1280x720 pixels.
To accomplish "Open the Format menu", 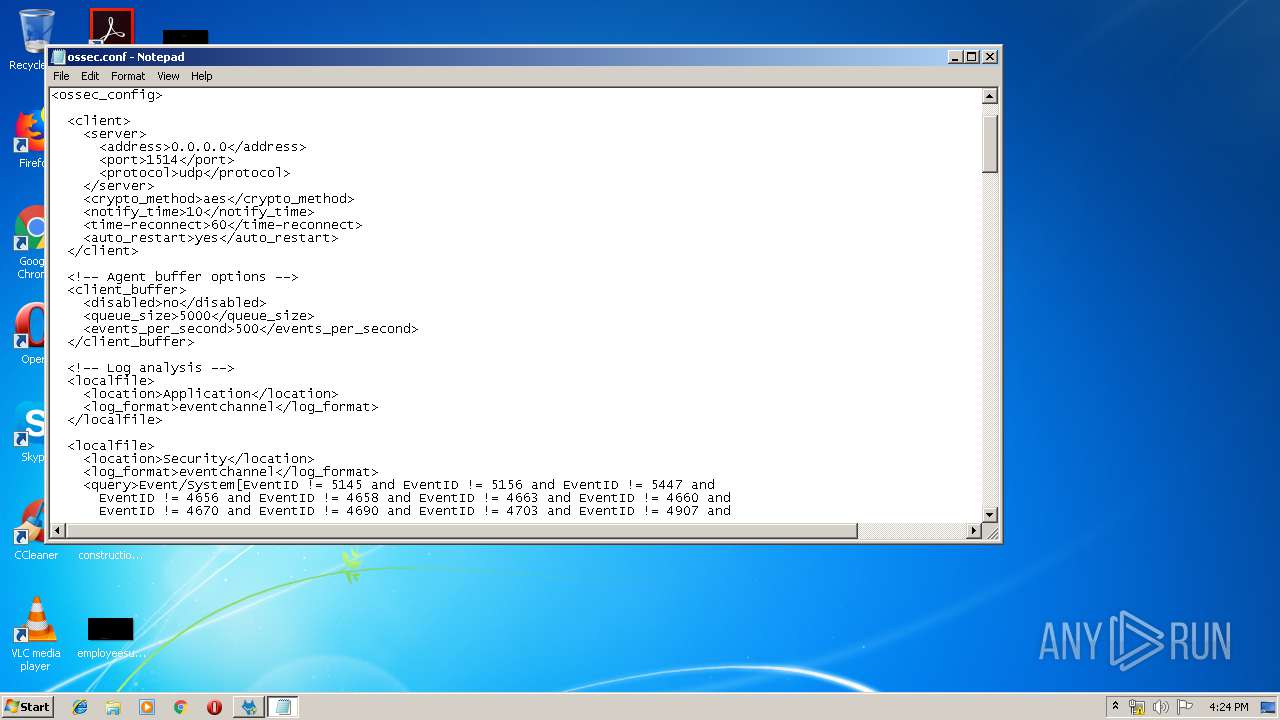I will pyautogui.click(x=128, y=76).
